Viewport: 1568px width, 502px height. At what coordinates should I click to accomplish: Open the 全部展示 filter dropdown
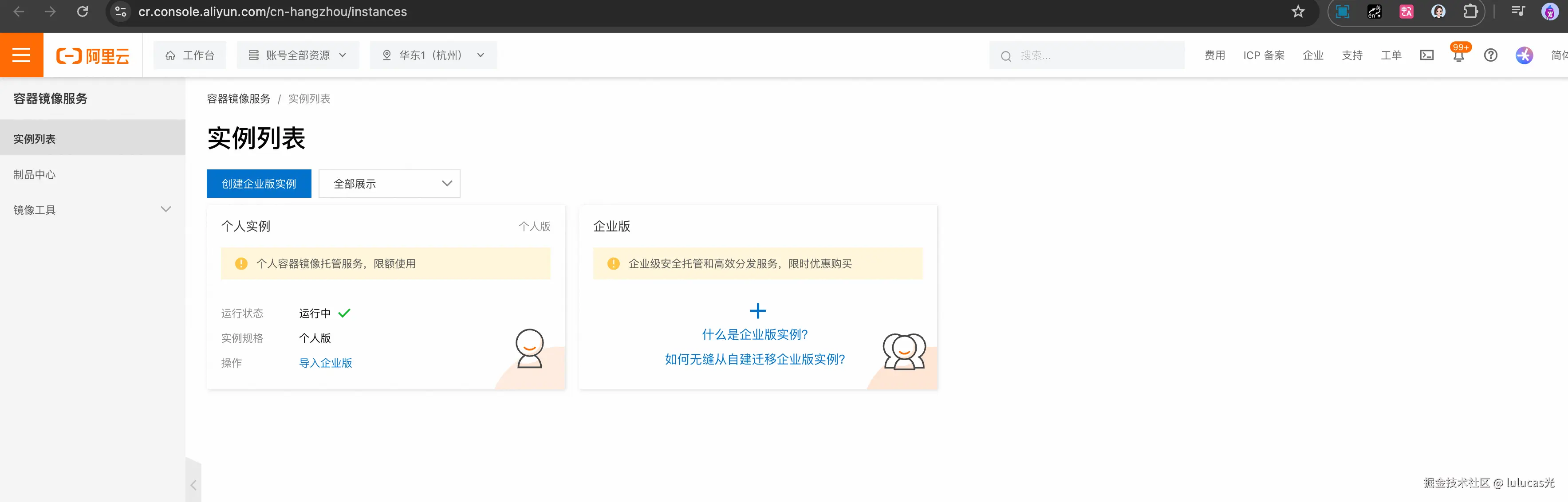(x=389, y=184)
